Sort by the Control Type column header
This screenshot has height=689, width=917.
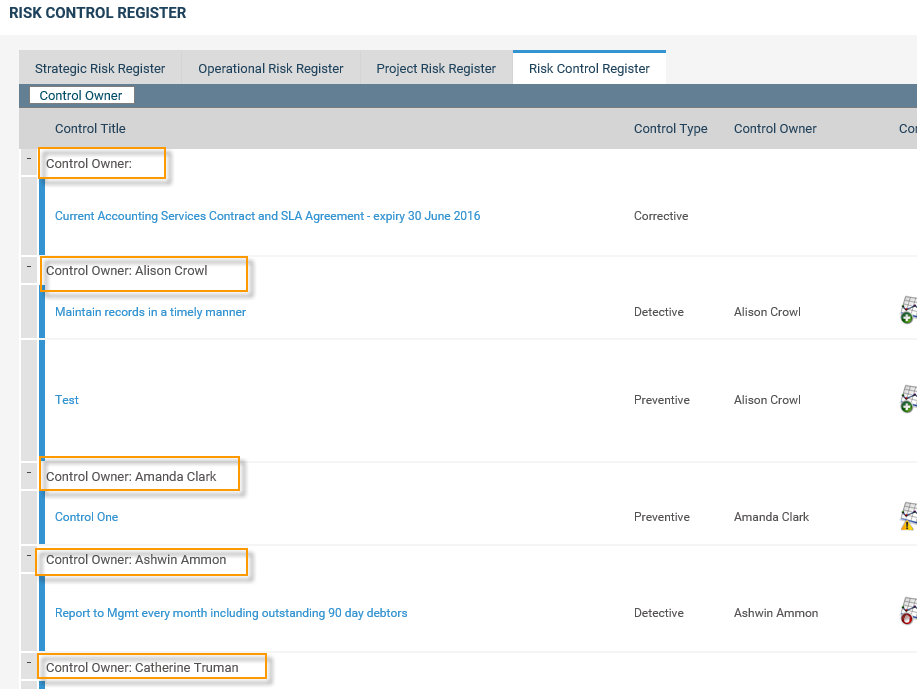670,129
